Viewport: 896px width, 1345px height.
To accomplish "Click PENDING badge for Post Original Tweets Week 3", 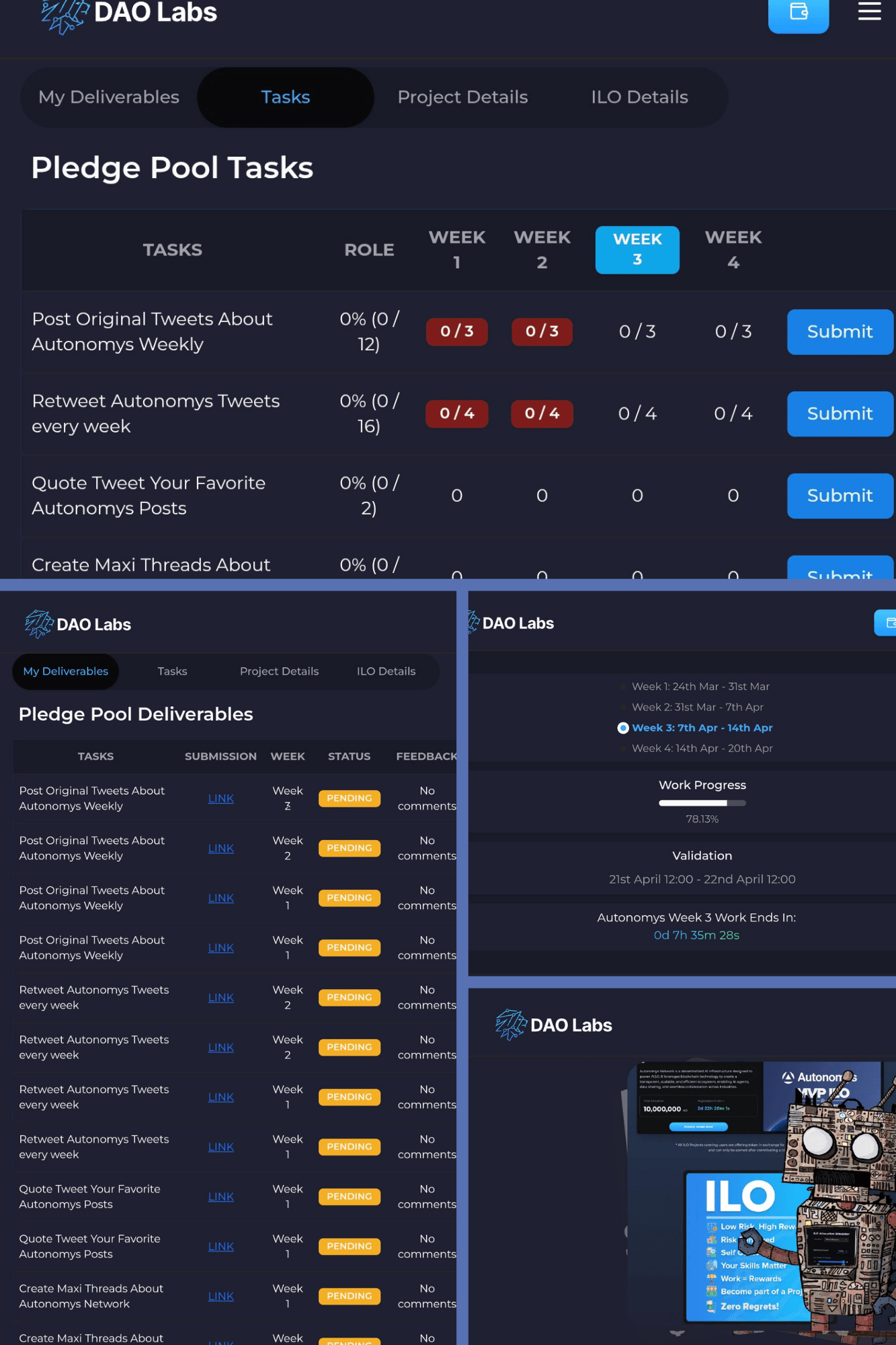I will point(350,798).
